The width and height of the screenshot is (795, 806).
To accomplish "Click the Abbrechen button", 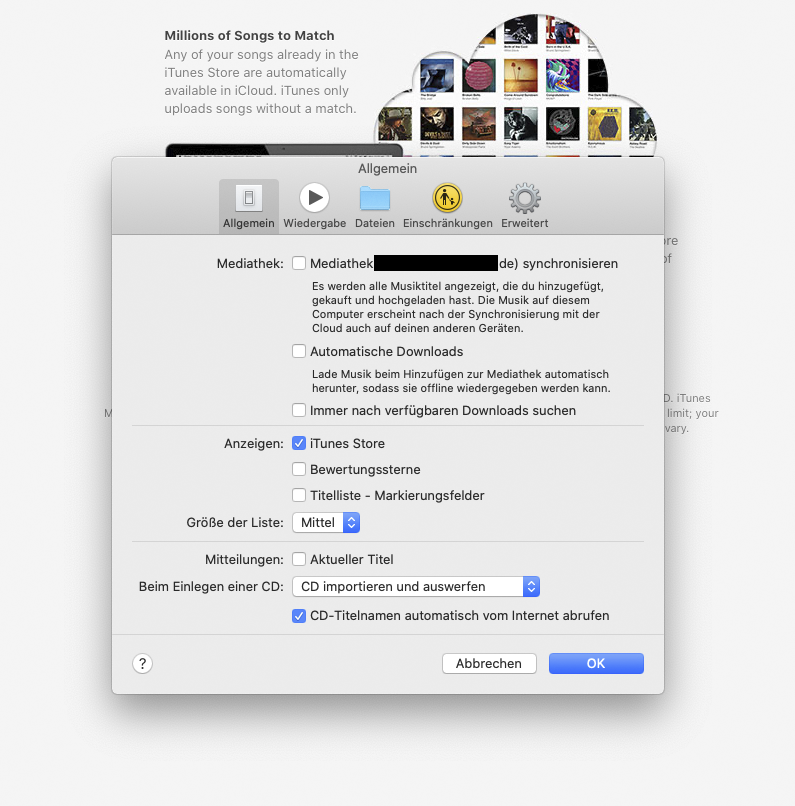I will pos(489,663).
